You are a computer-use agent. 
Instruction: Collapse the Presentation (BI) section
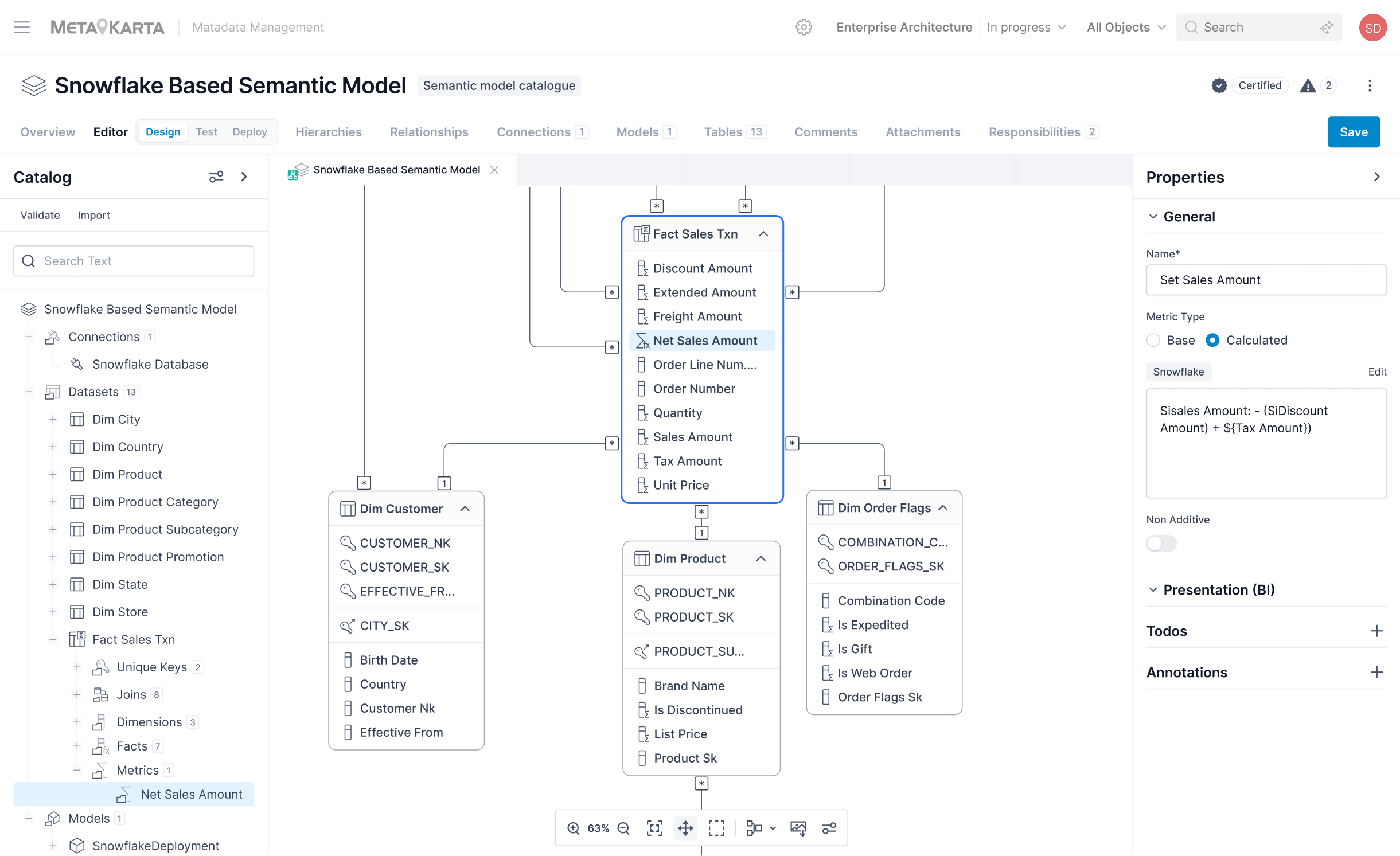[x=1153, y=589]
